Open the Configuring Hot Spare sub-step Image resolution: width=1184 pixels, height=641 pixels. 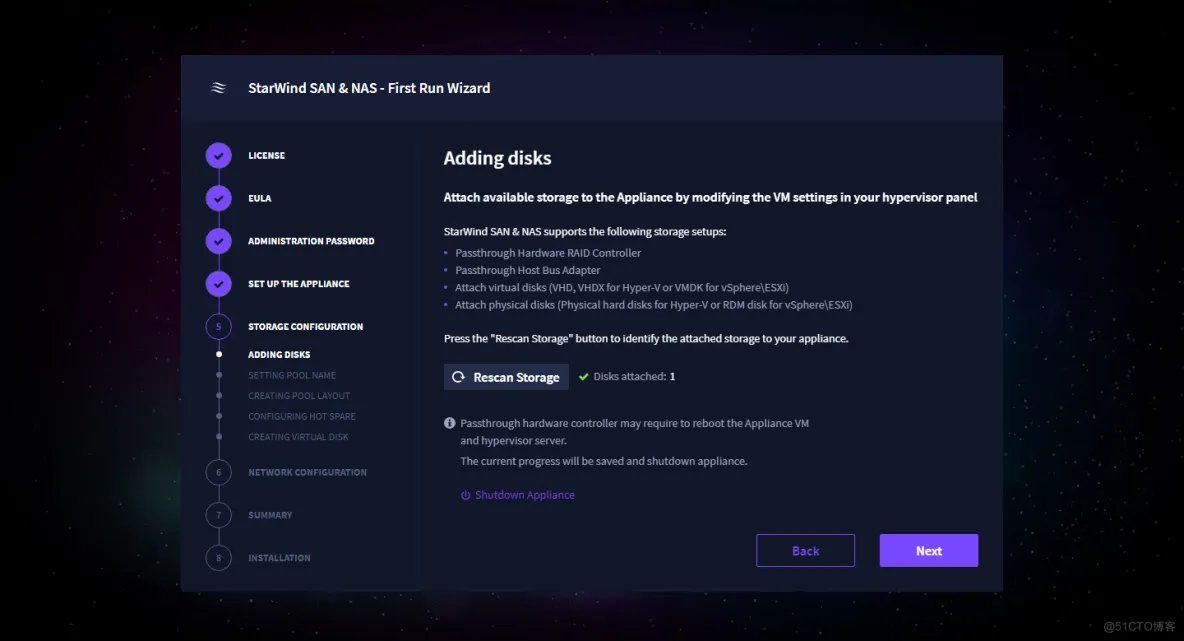pyautogui.click(x=302, y=417)
